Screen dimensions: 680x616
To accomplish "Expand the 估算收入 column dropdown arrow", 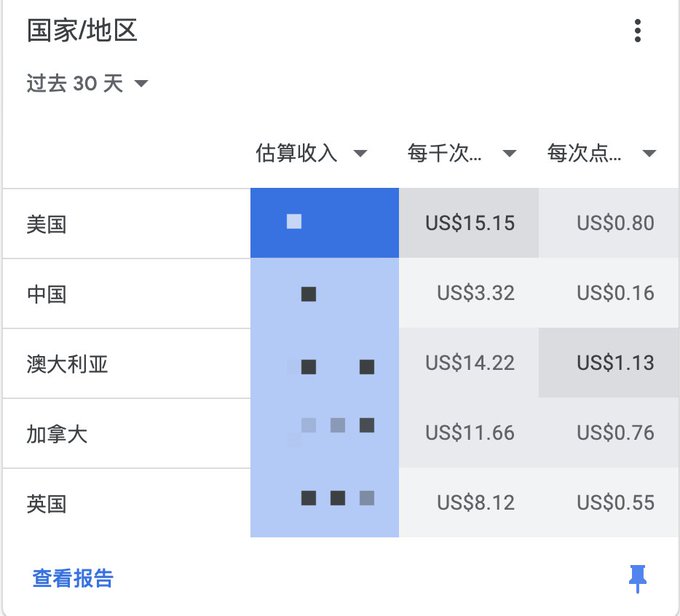I will [360, 153].
